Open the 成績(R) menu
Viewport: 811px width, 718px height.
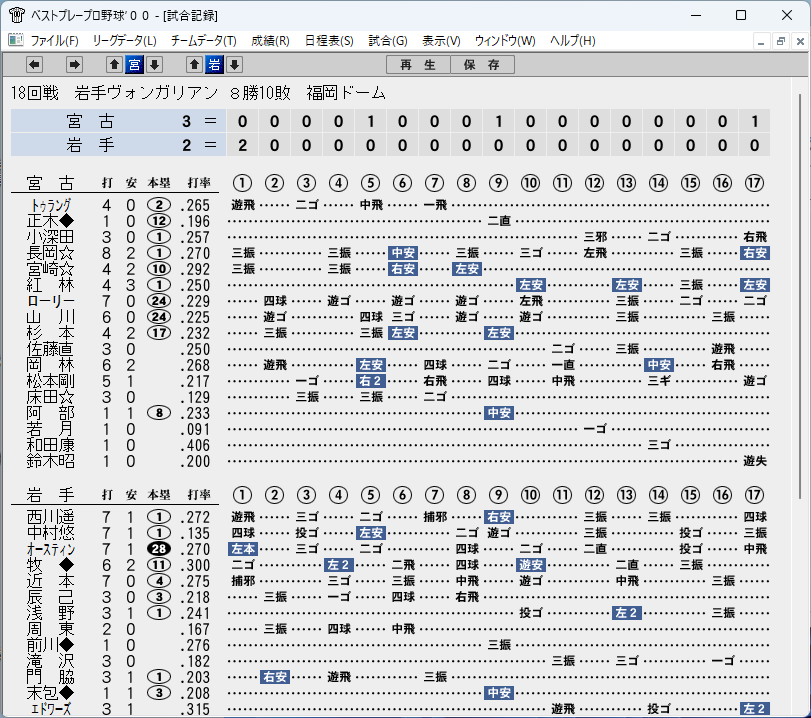tap(270, 40)
